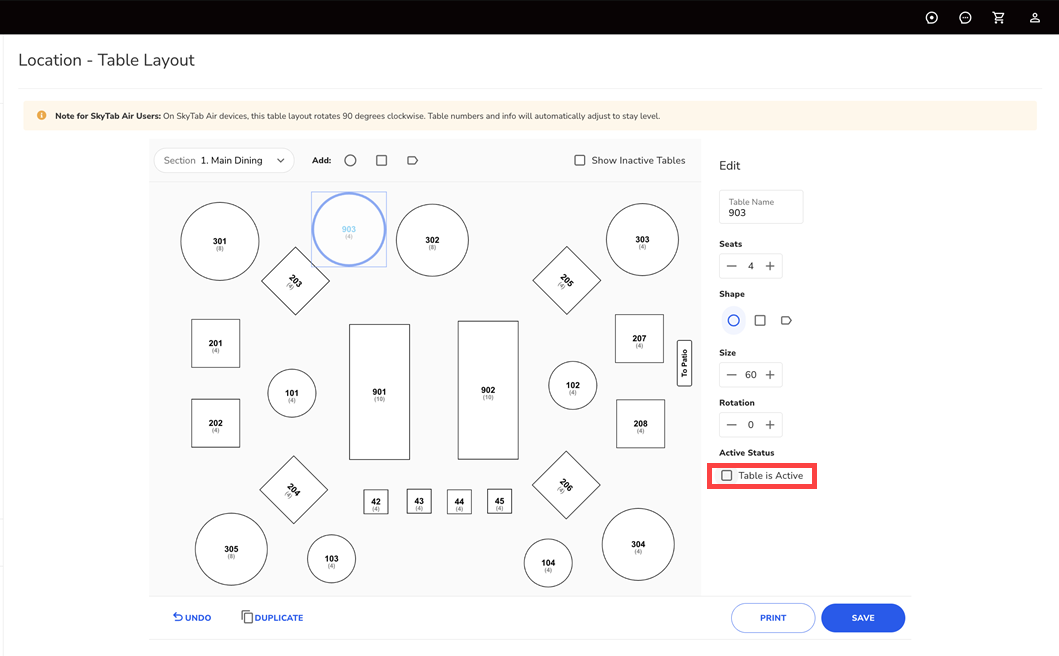The image size is (1059, 656).
Task: Click the chat message icon in header
Action: 965,18
